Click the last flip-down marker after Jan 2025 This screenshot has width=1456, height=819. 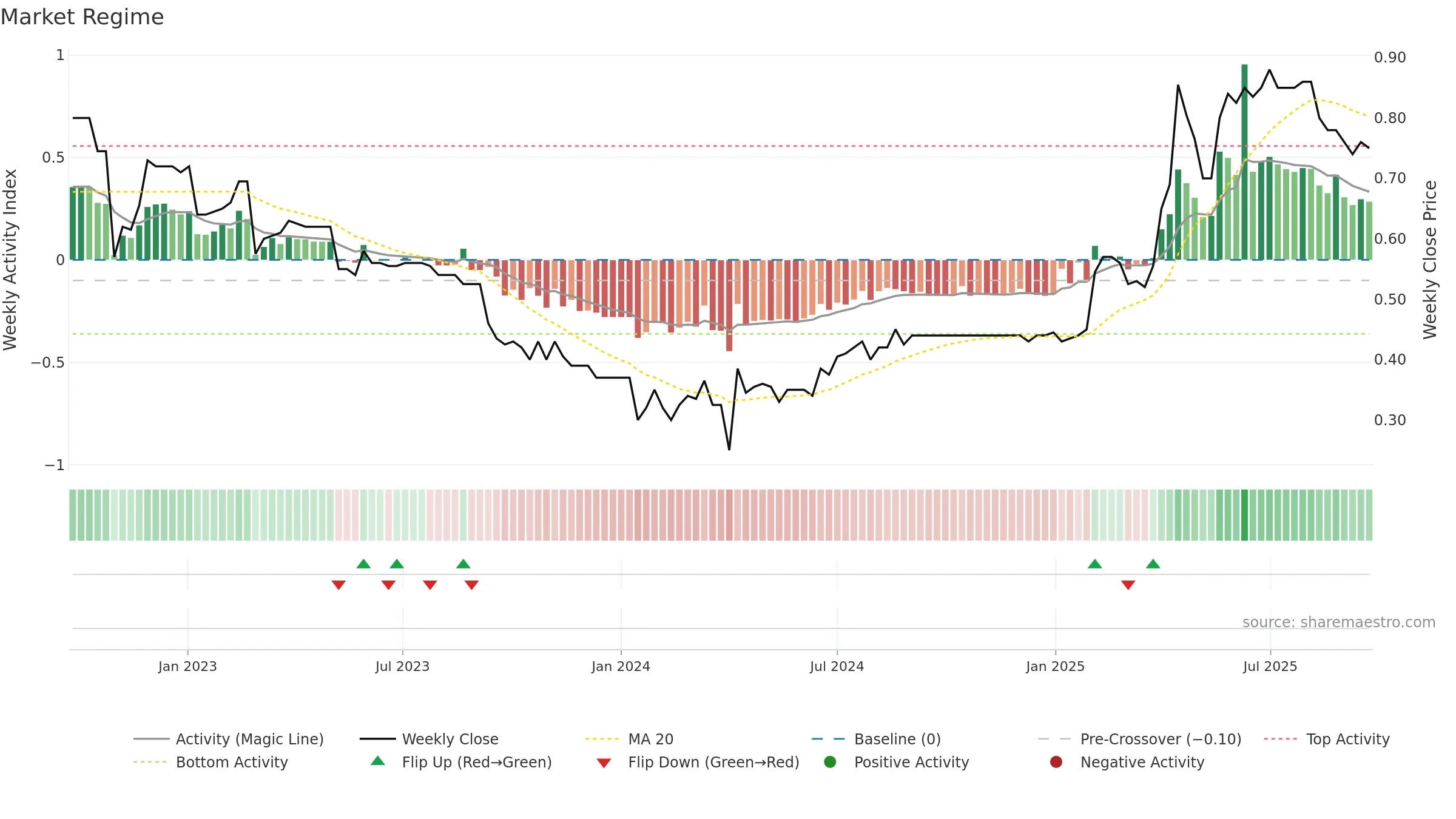[x=1128, y=585]
